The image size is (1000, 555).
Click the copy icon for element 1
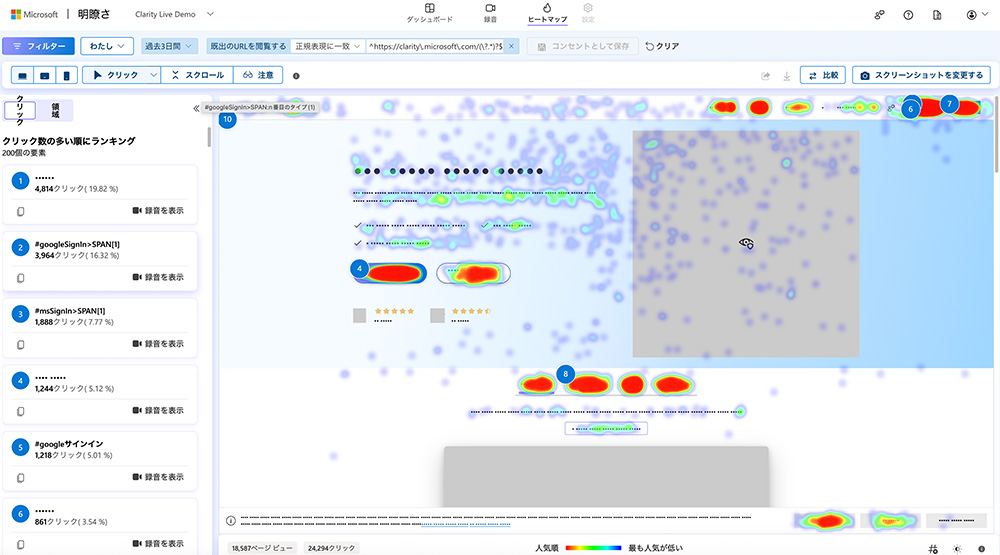[x=20, y=211]
